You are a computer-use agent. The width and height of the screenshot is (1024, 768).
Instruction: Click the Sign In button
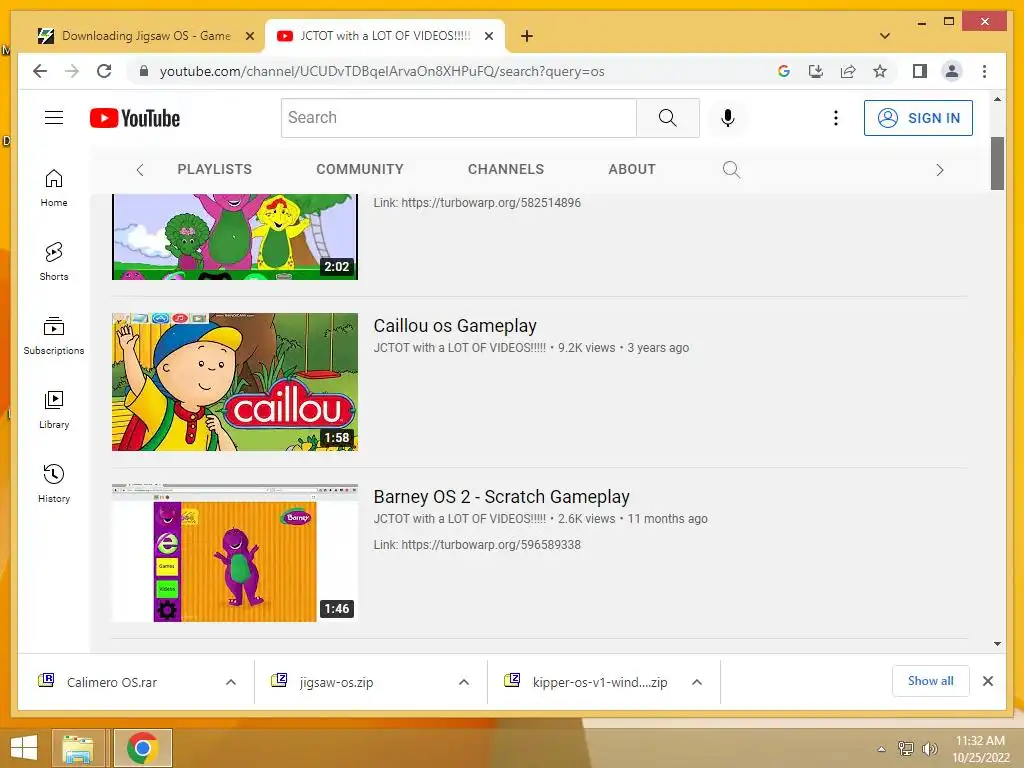coord(918,118)
